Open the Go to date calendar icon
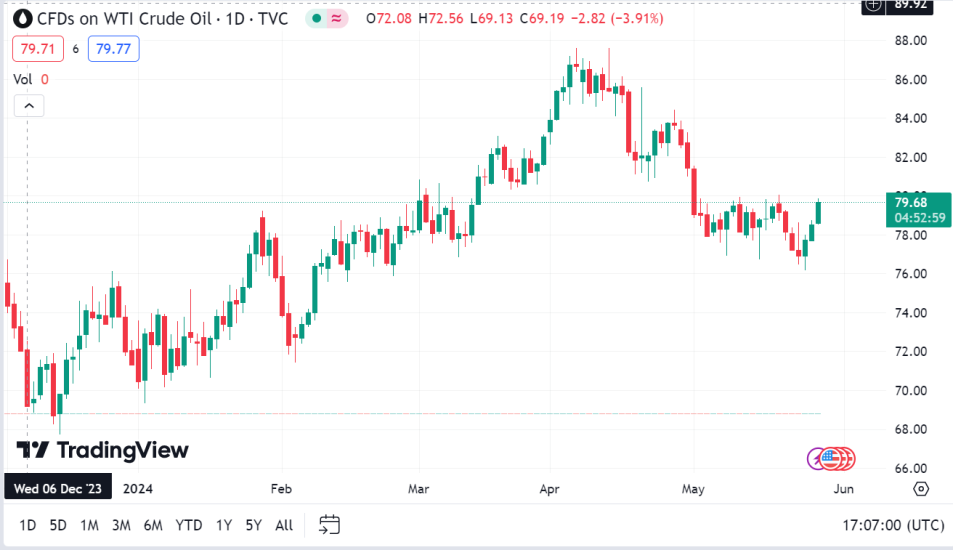 330,524
